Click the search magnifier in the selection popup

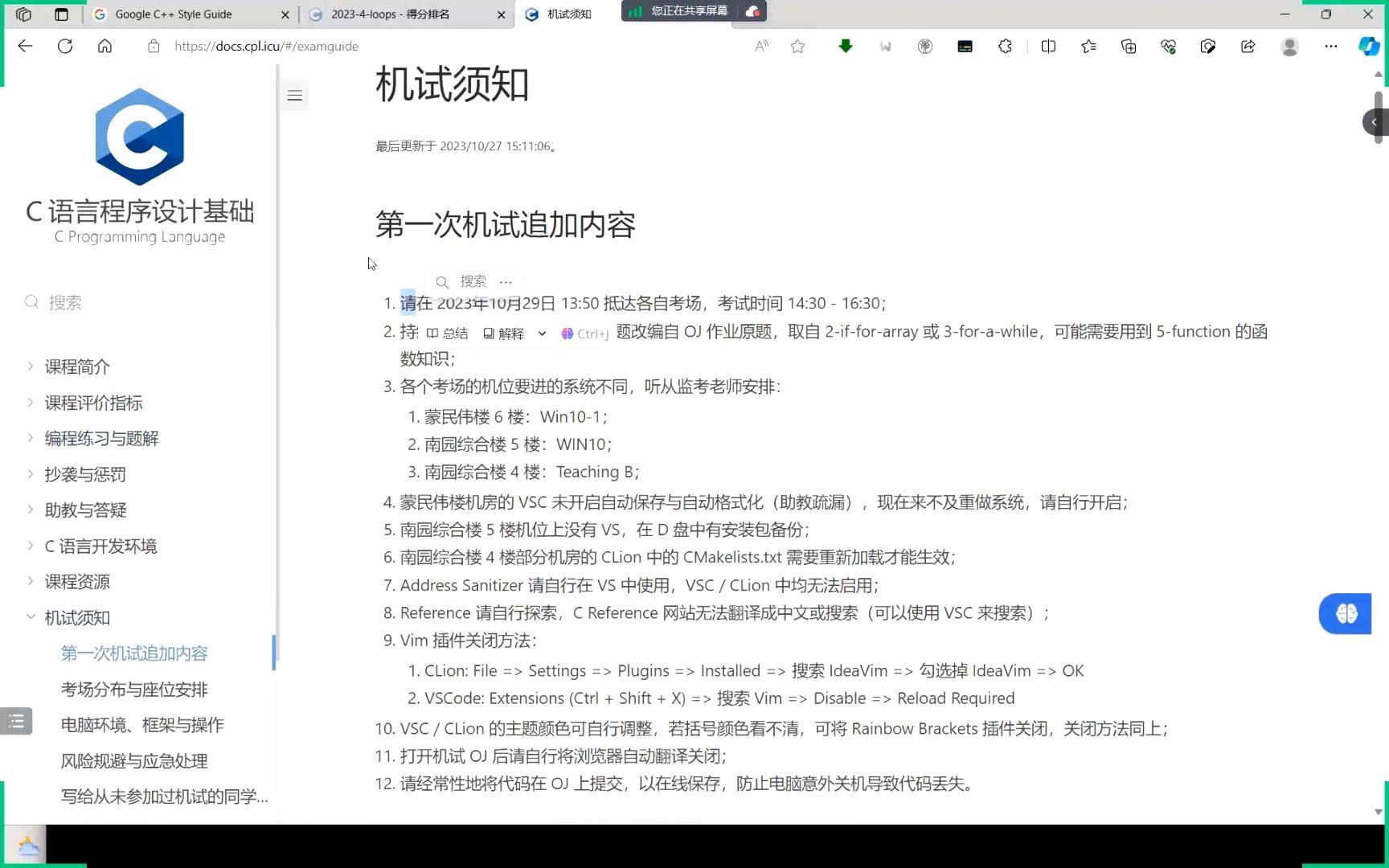442,282
